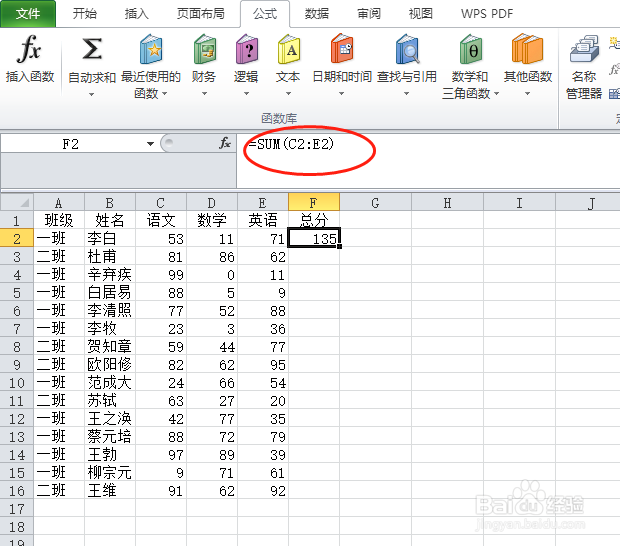Open the Name Box dropdown arrow
Screen dimensions: 620x546
click(x=150, y=144)
